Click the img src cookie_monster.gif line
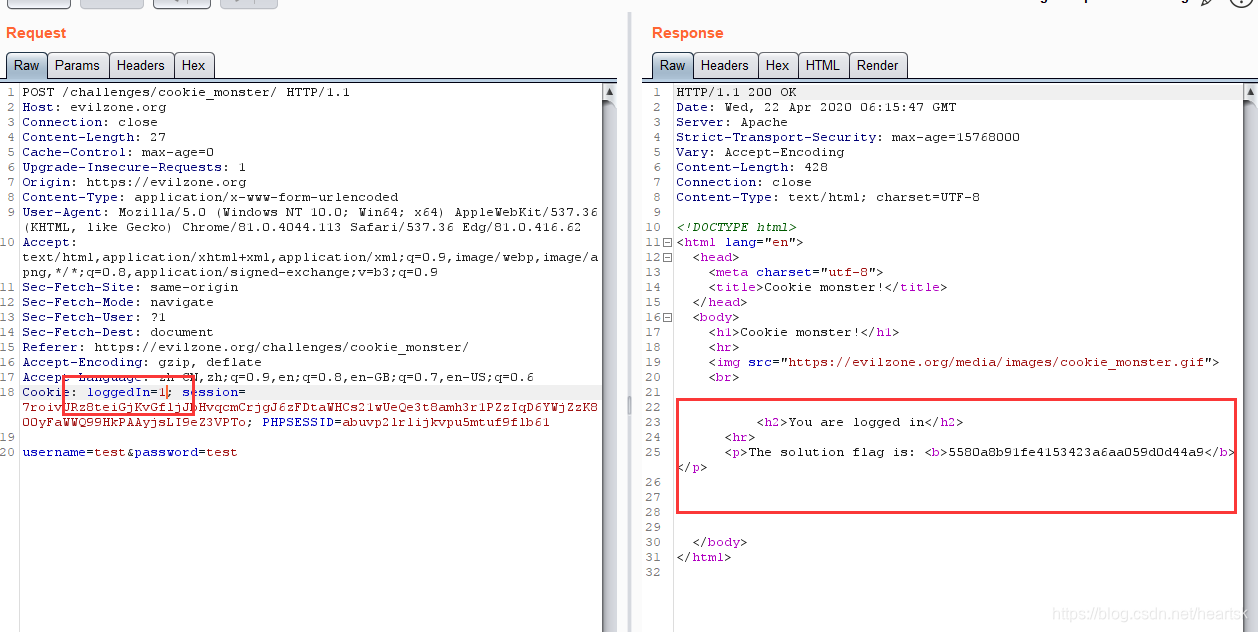Image resolution: width=1258 pixels, height=632 pixels. (964, 362)
